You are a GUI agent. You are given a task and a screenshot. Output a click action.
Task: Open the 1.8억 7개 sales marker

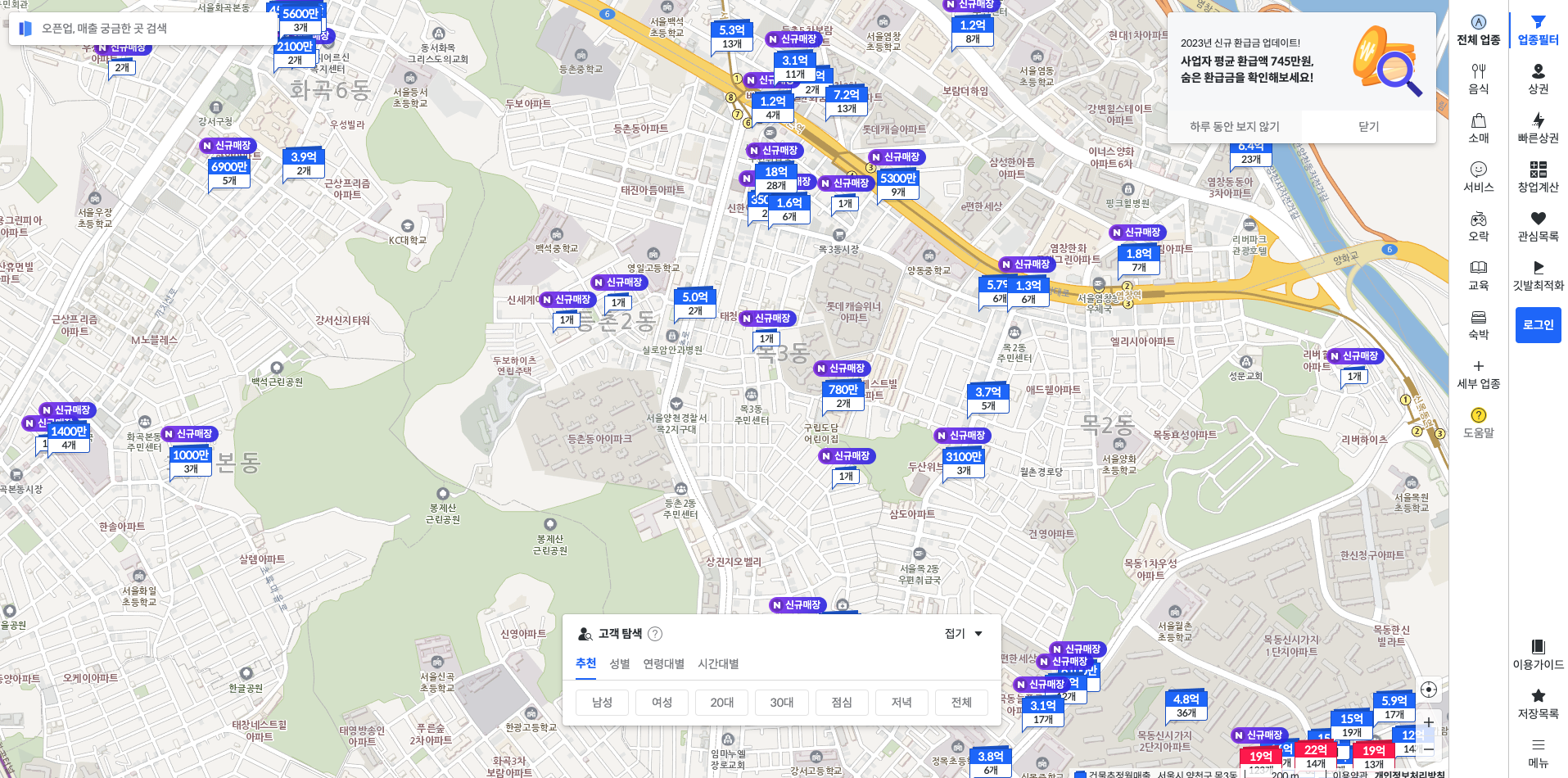[x=1139, y=260]
